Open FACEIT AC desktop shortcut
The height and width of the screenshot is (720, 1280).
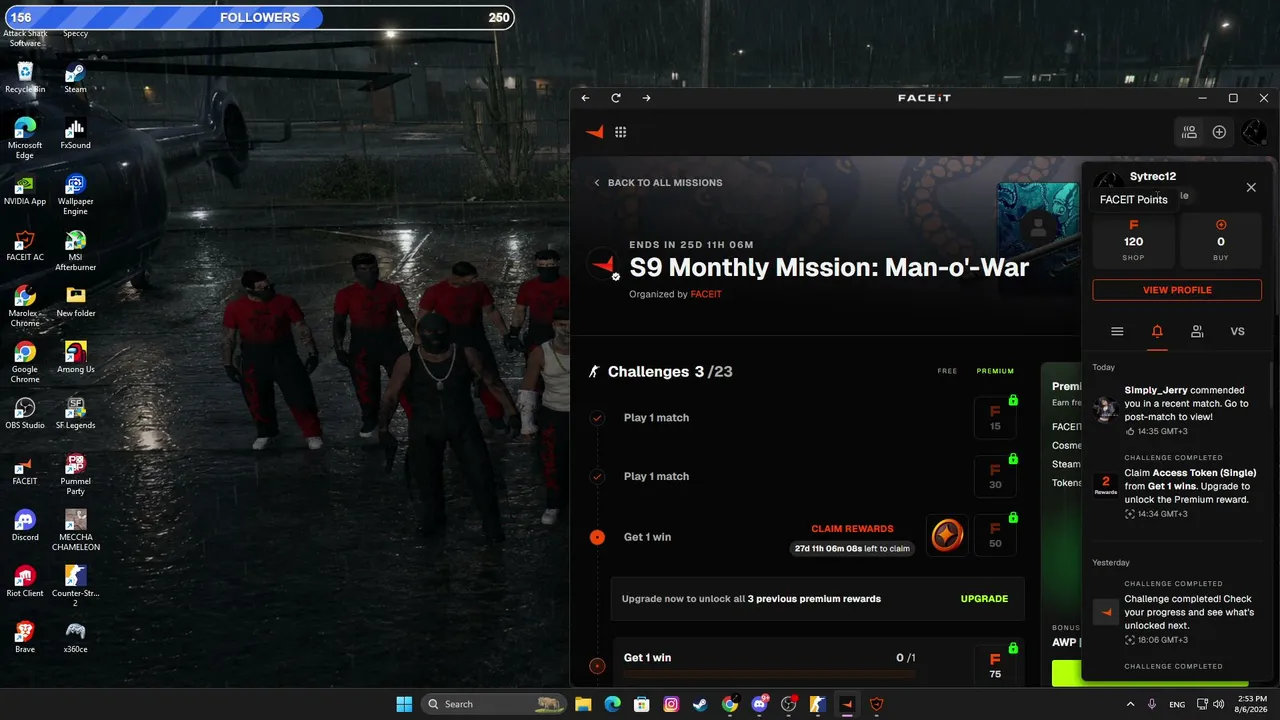[25, 246]
